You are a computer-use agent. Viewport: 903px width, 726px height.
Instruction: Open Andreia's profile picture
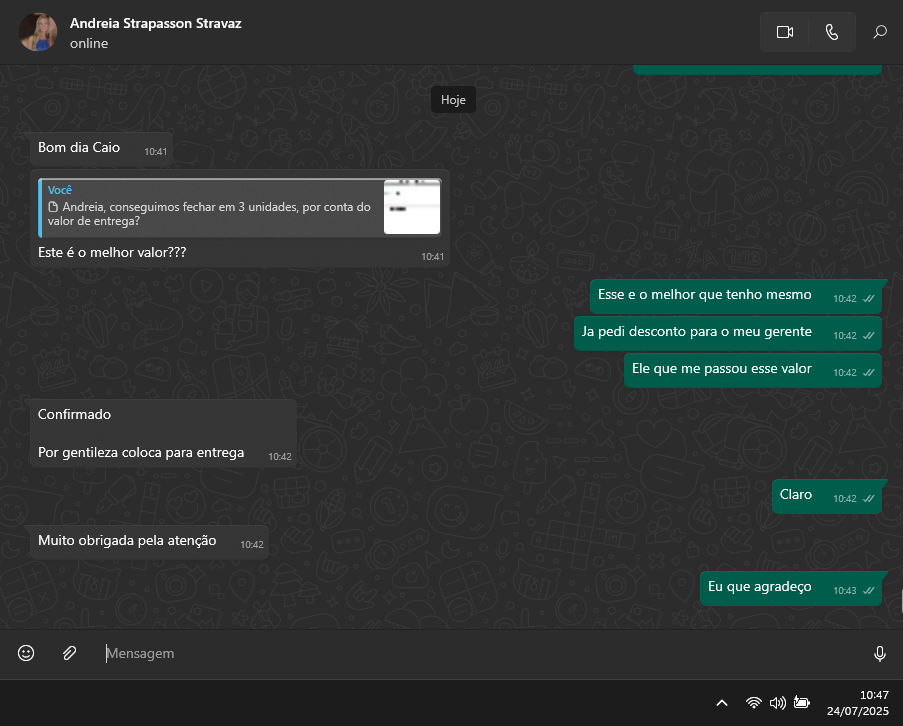[x=38, y=32]
